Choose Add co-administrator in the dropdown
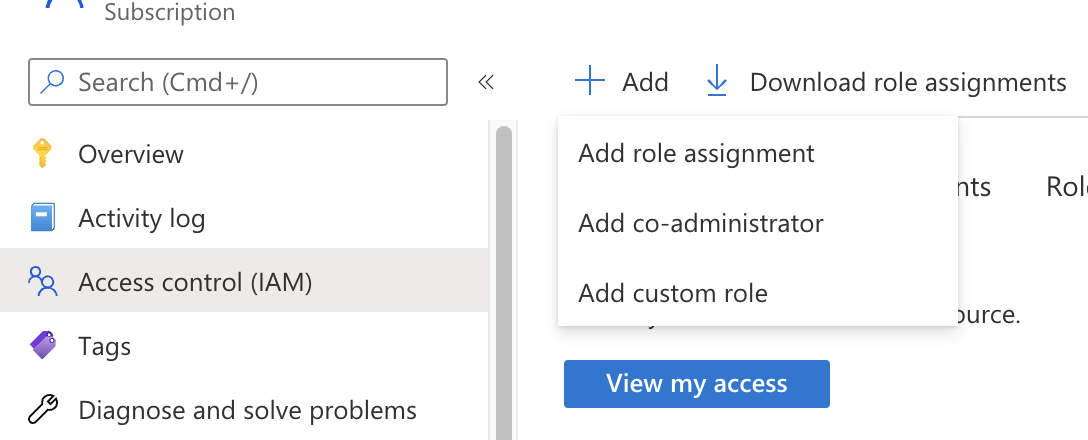1088x440 pixels. [x=700, y=223]
